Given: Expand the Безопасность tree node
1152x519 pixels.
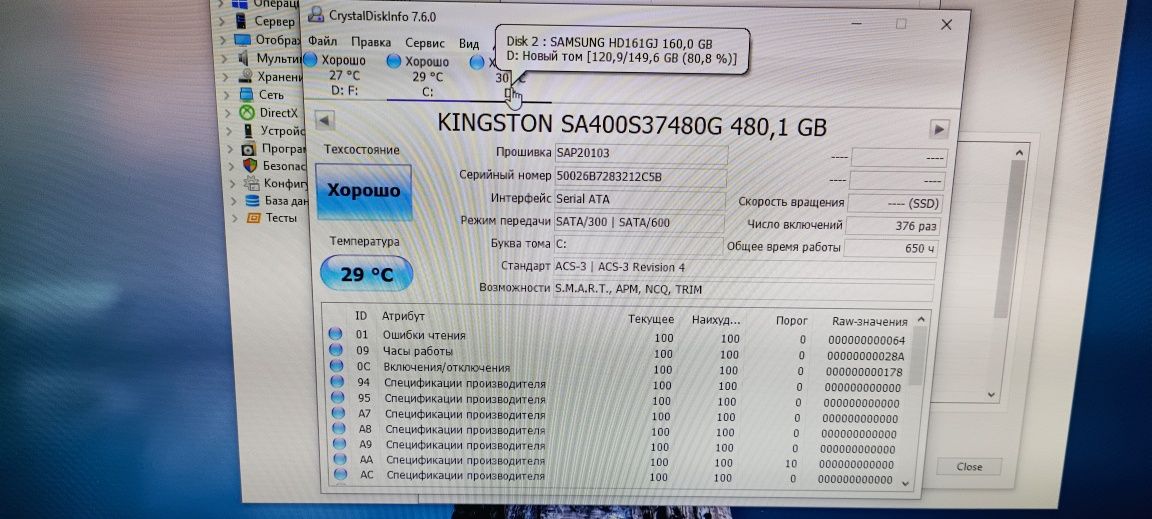Looking at the screenshot, I should click(232, 166).
